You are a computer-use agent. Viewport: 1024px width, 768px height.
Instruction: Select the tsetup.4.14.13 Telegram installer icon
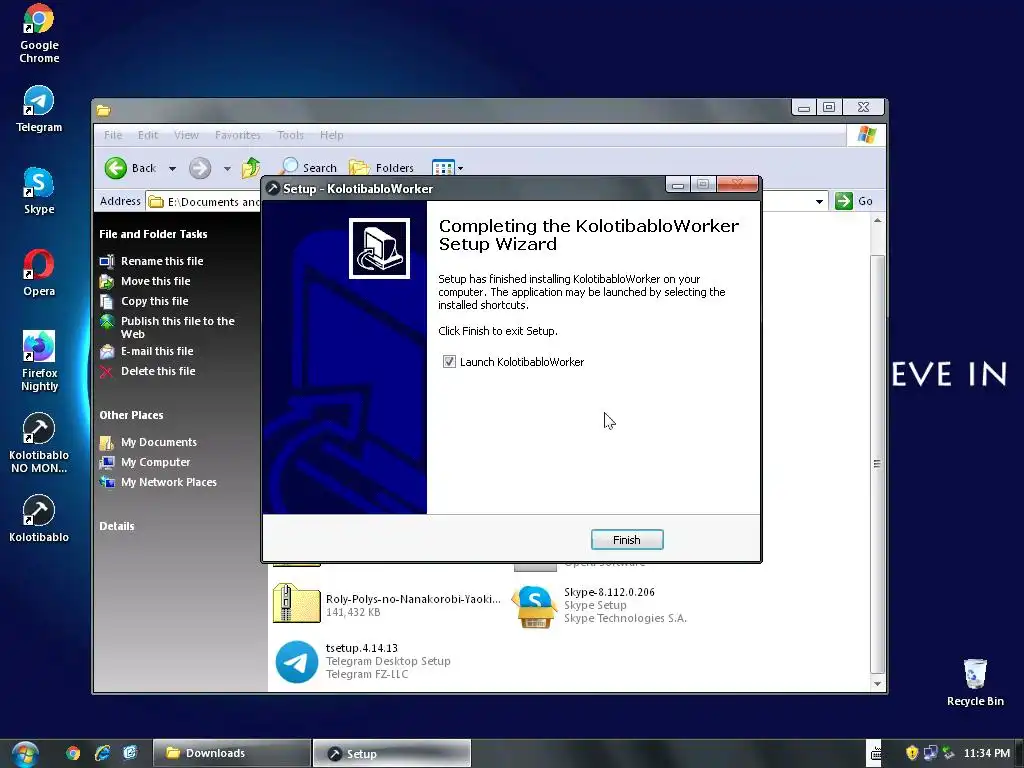click(x=296, y=662)
